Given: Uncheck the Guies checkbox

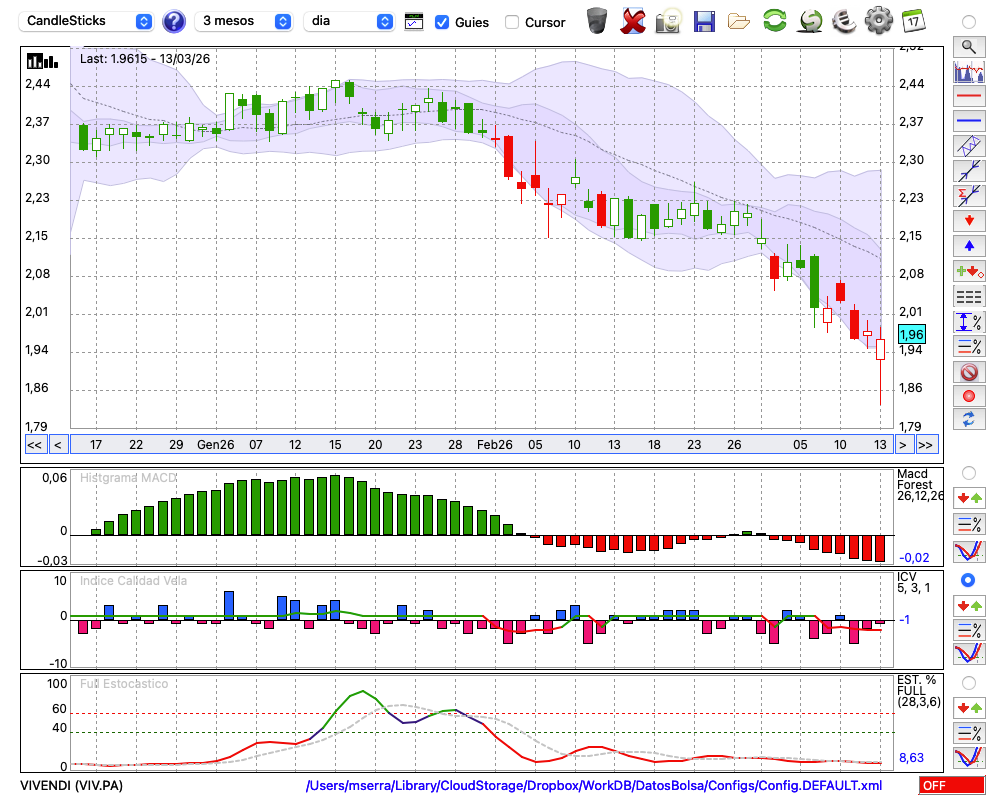Looking at the screenshot, I should (x=442, y=22).
